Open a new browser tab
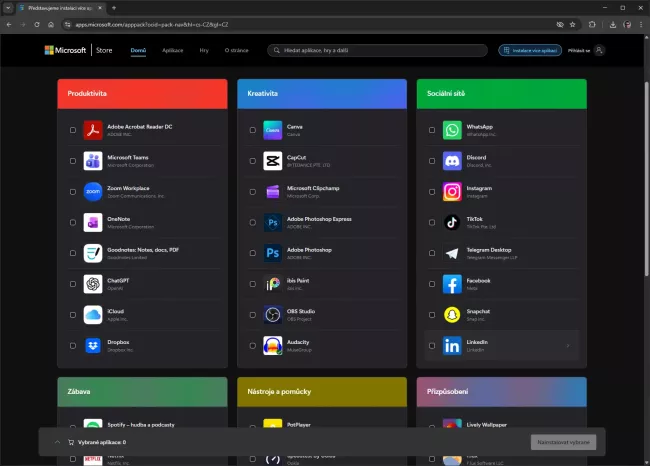The width and height of the screenshot is (650, 466). (114, 8)
